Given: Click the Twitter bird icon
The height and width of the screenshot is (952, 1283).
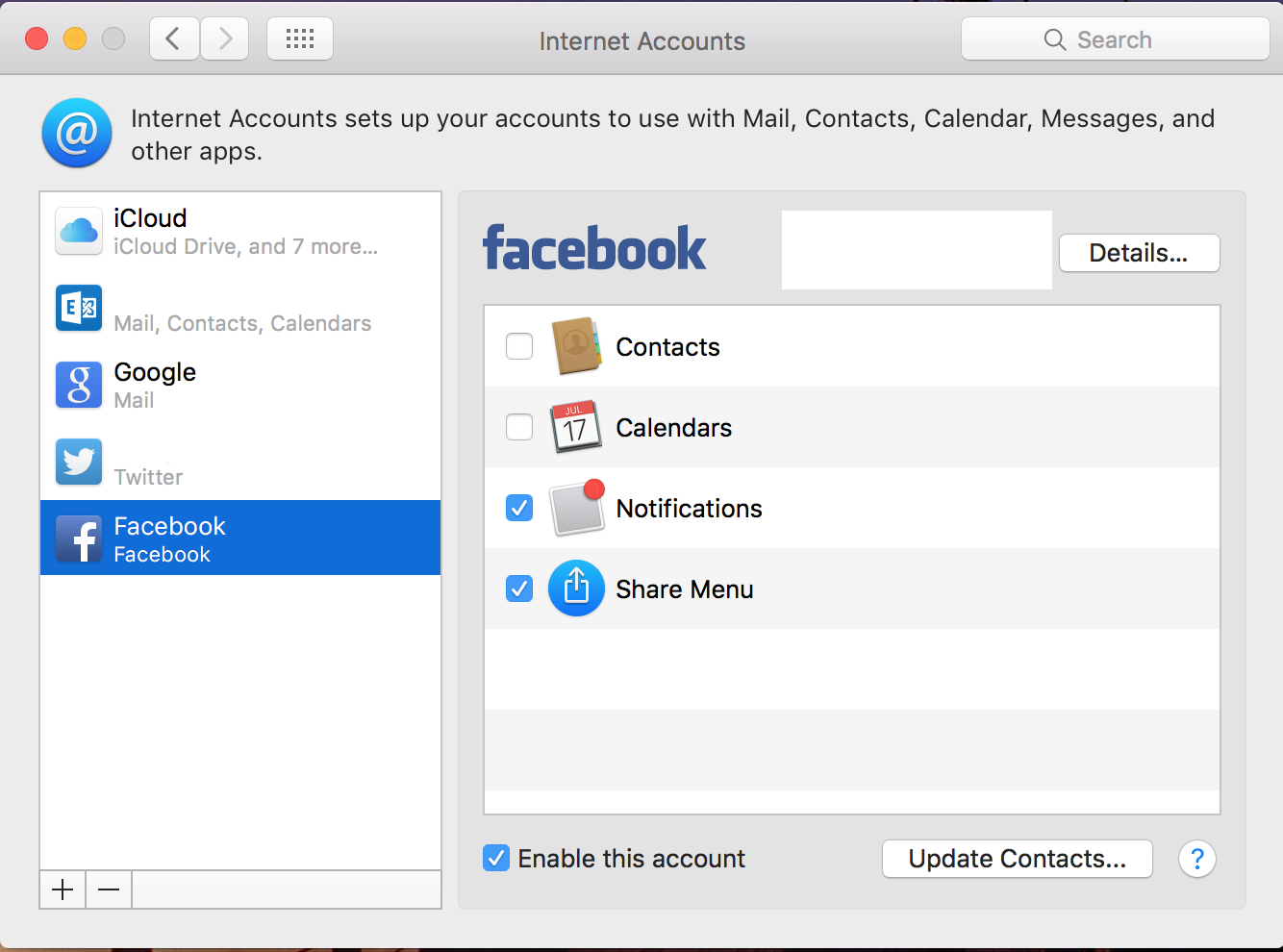Looking at the screenshot, I should coord(79,462).
